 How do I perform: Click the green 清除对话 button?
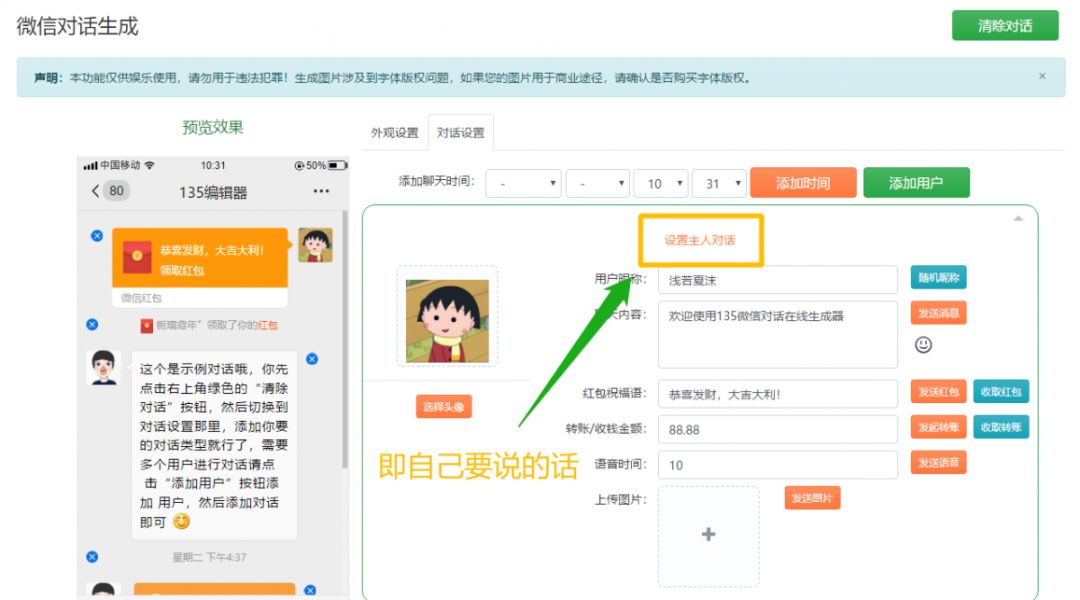[x=1005, y=25]
